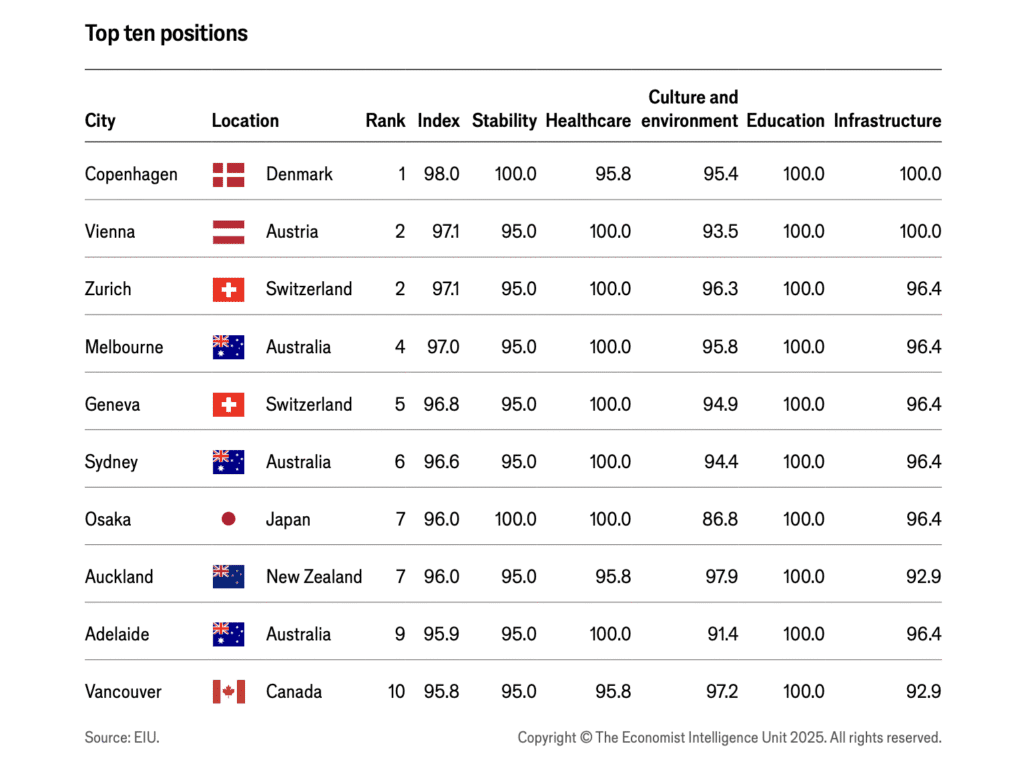Click the Stability column header
Viewport: 1024px width, 768px height.
click(x=504, y=121)
